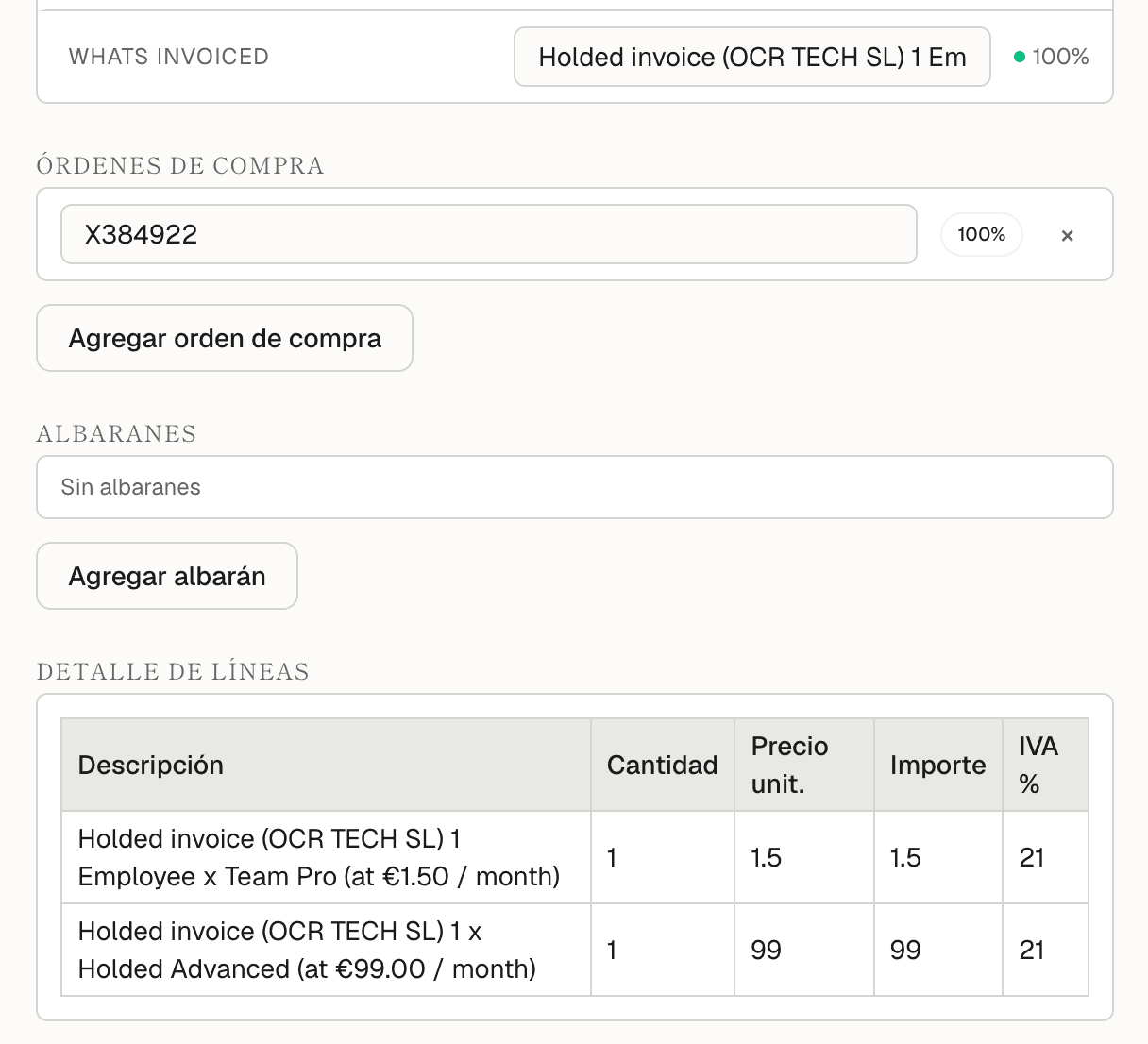1148x1044 pixels.
Task: Click the green 100% indicator beside Whats Invoiced
Action: point(1051,57)
